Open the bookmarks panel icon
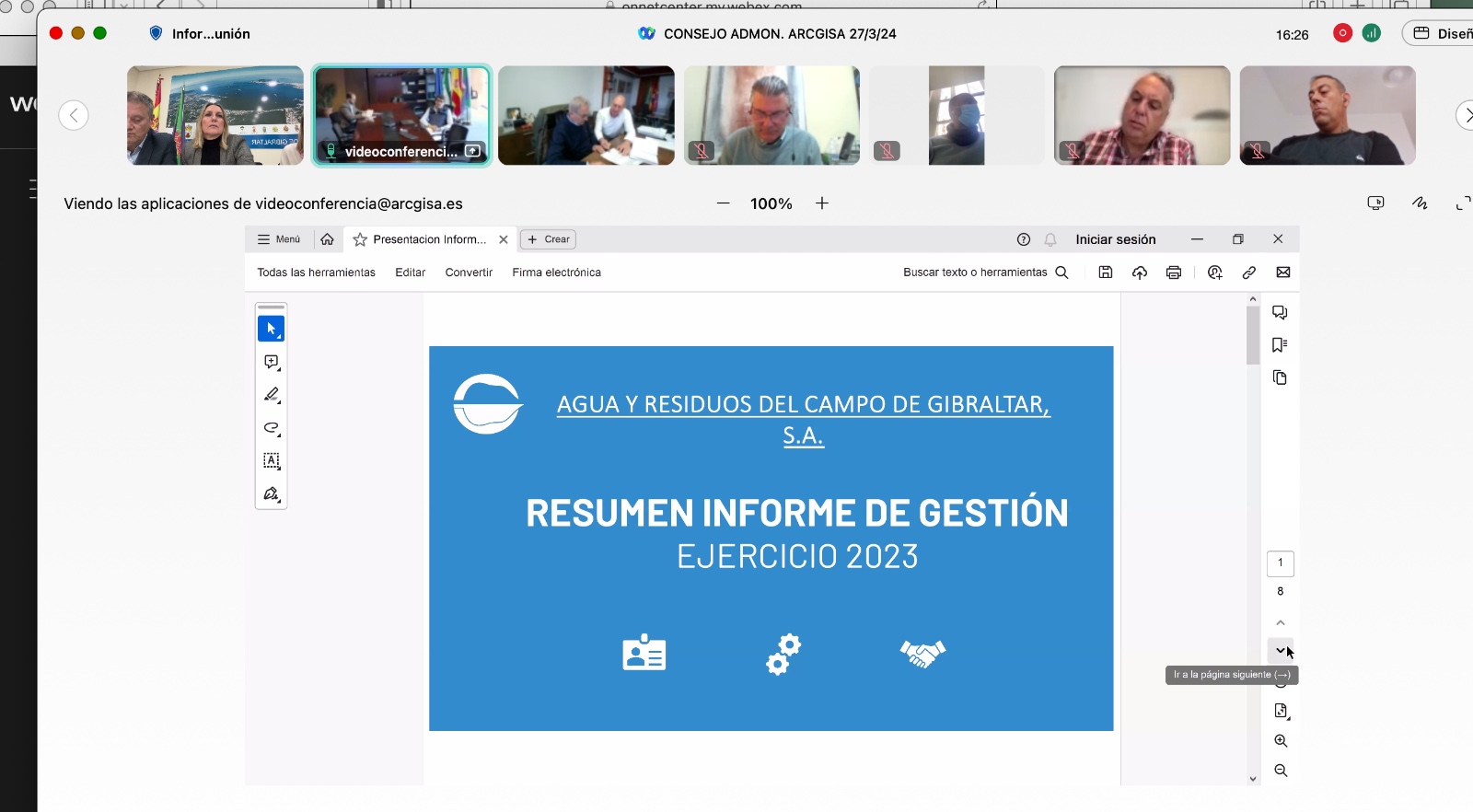 pyautogui.click(x=1280, y=345)
